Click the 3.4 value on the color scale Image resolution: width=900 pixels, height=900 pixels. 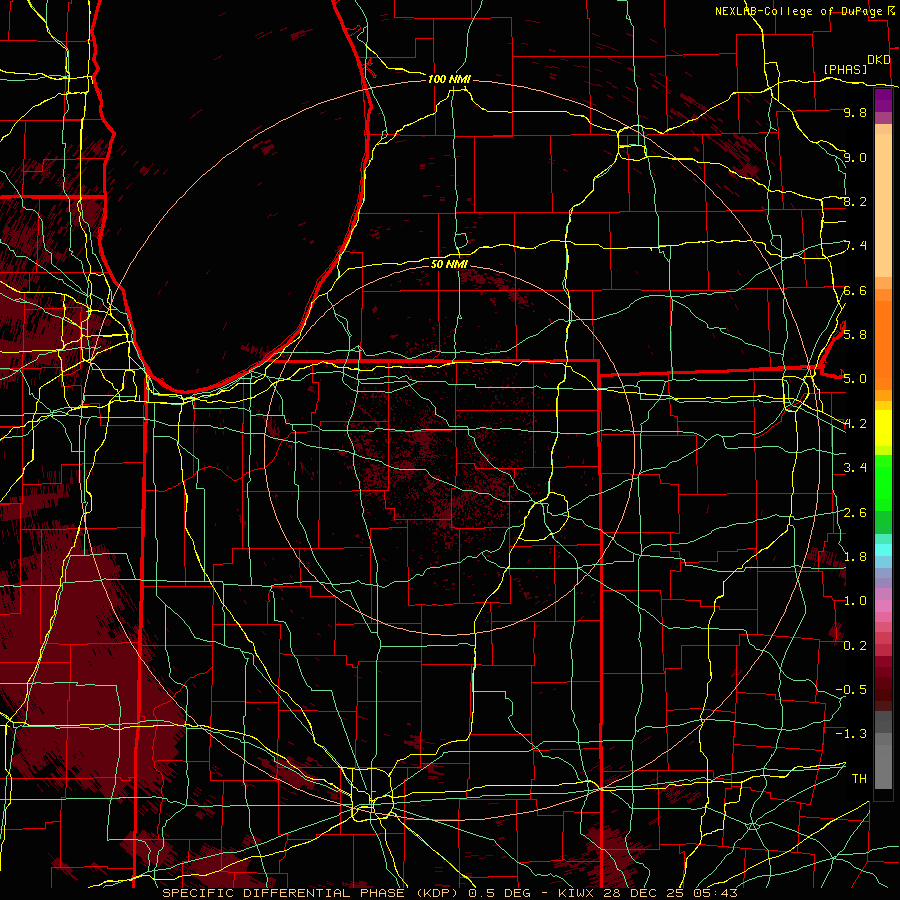(x=855, y=468)
